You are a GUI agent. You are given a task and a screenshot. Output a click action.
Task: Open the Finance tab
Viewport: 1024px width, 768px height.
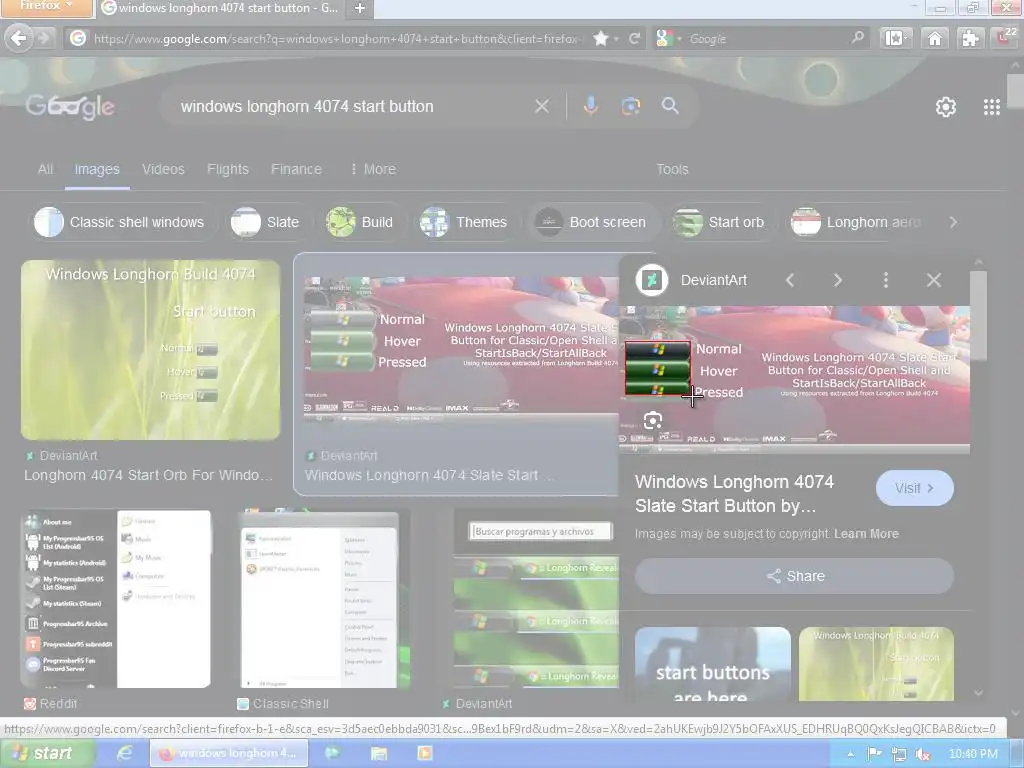coord(296,169)
